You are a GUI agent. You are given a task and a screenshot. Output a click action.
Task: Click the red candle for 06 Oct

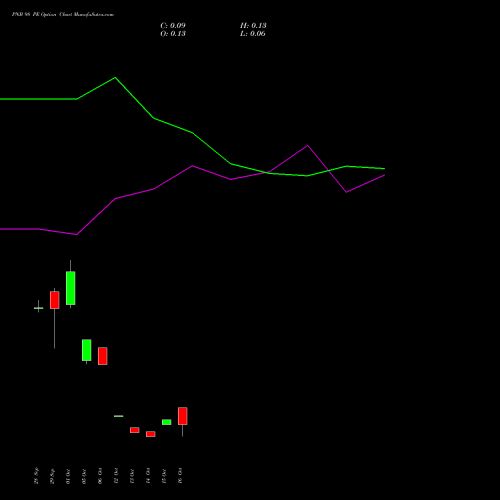pos(103,356)
